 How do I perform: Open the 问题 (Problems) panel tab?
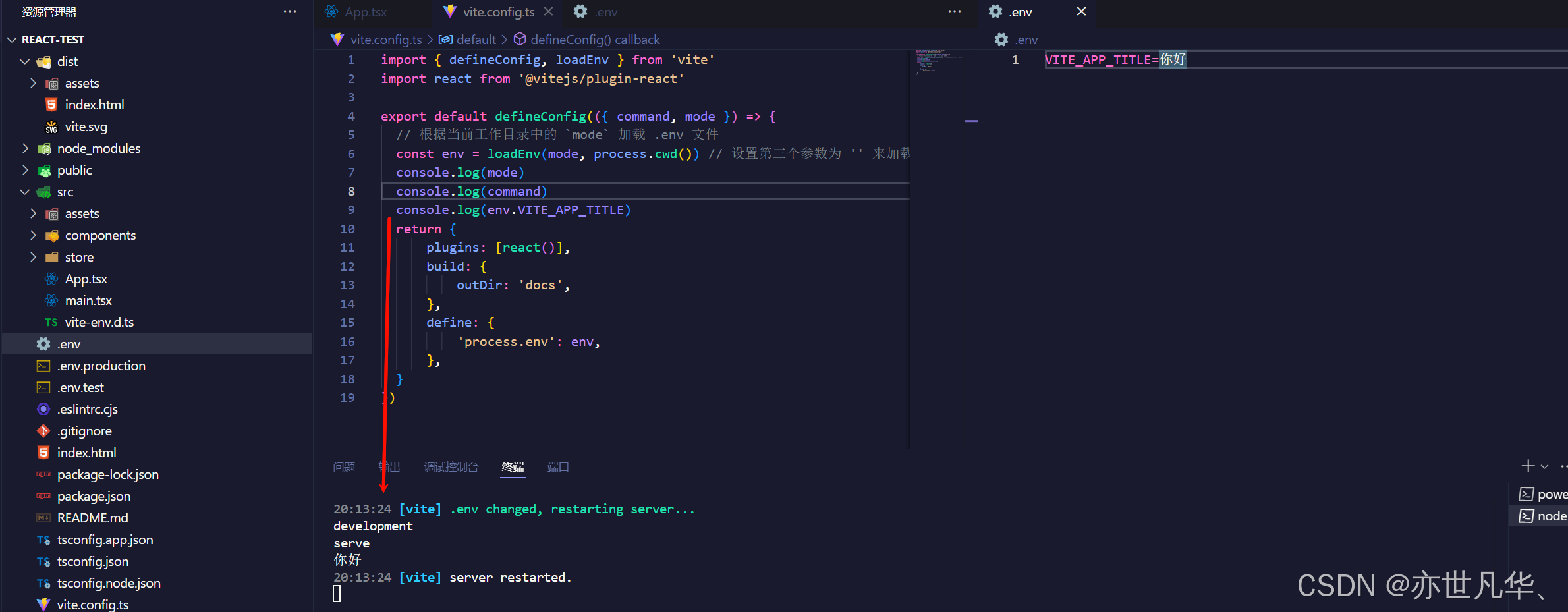pyautogui.click(x=344, y=467)
